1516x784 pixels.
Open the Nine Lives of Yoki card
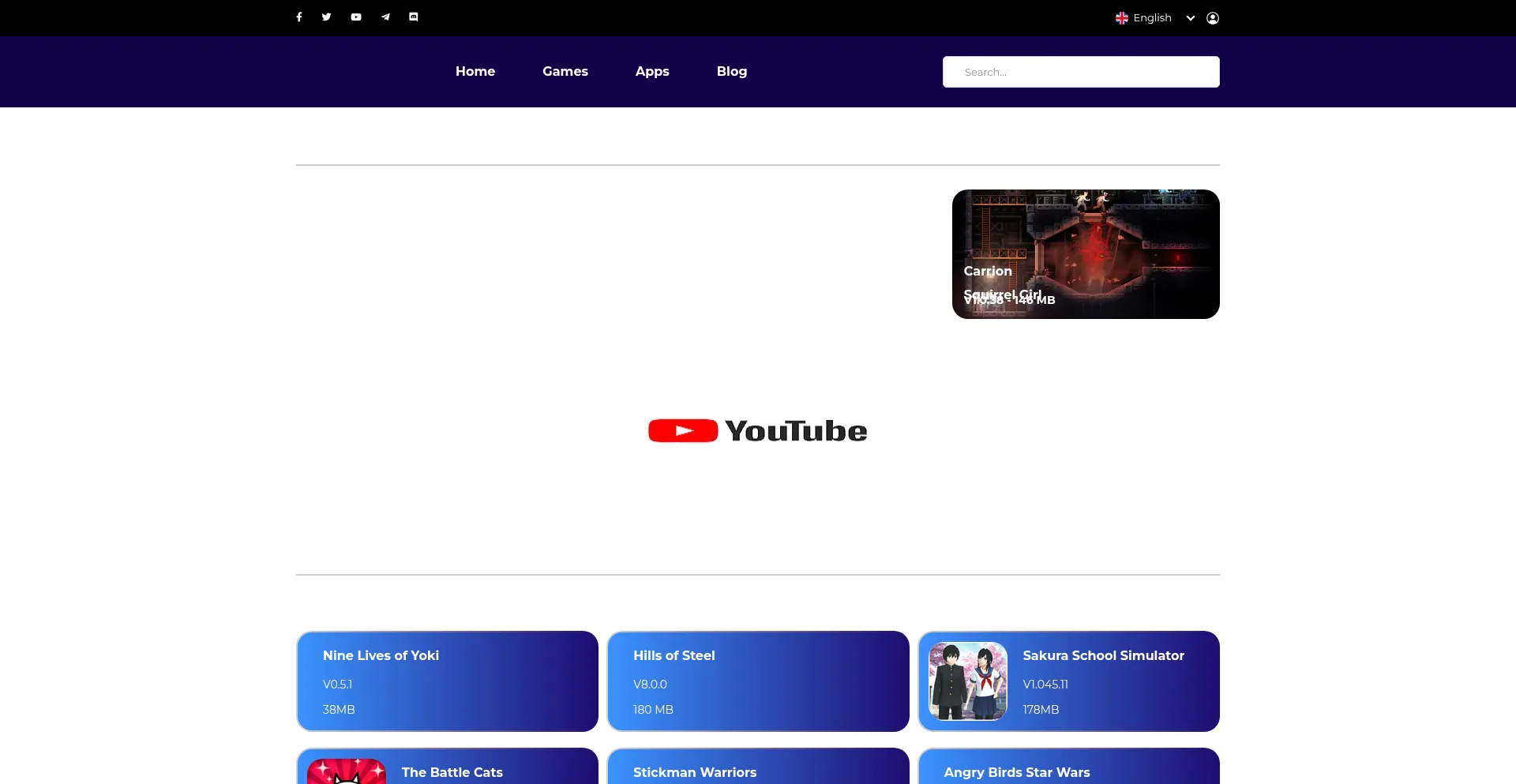point(447,681)
